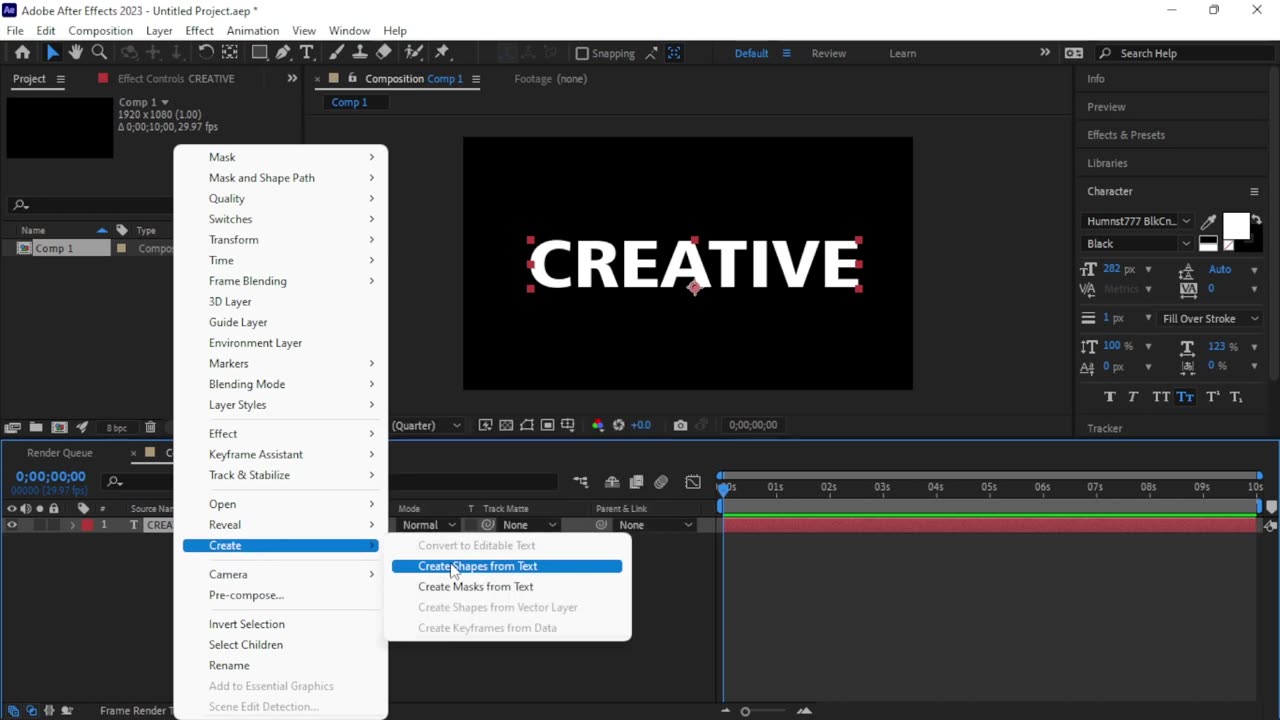Toggle Subscript in Character panel
The height and width of the screenshot is (720, 1280).
(1236, 397)
